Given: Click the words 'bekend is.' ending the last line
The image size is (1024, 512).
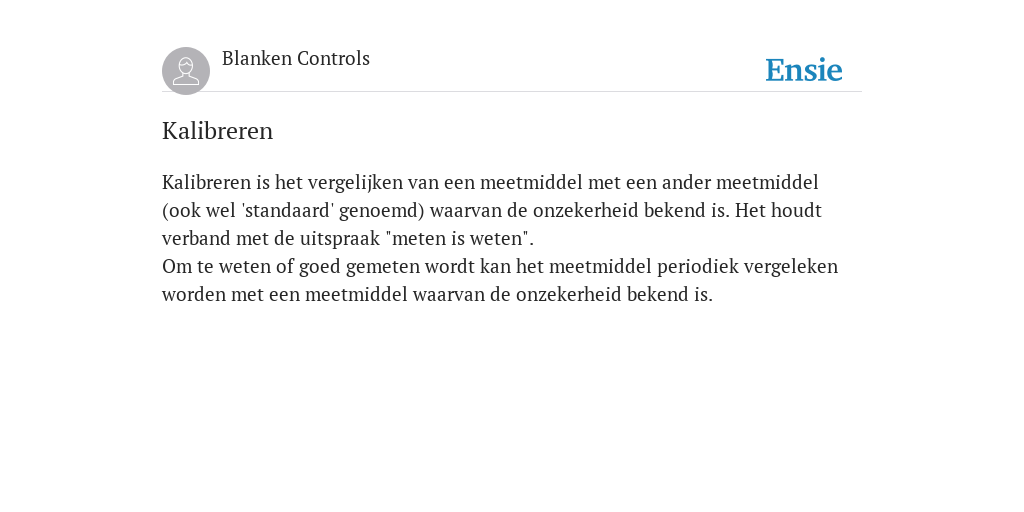Looking at the screenshot, I should pos(669,295).
